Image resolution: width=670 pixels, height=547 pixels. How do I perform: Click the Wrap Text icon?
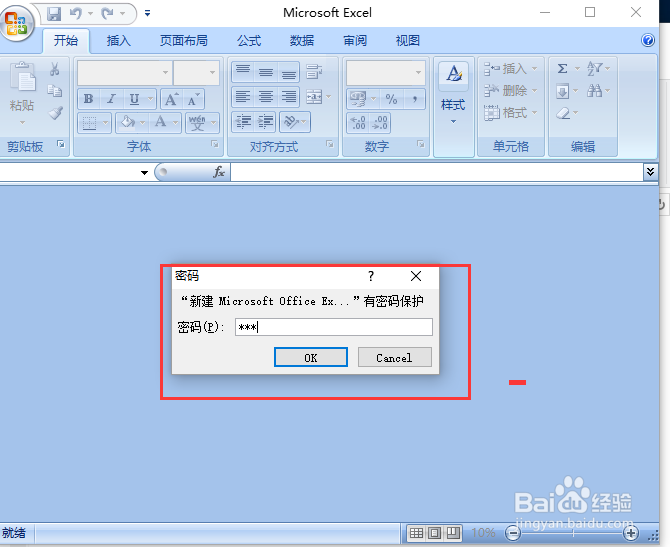click(x=314, y=72)
